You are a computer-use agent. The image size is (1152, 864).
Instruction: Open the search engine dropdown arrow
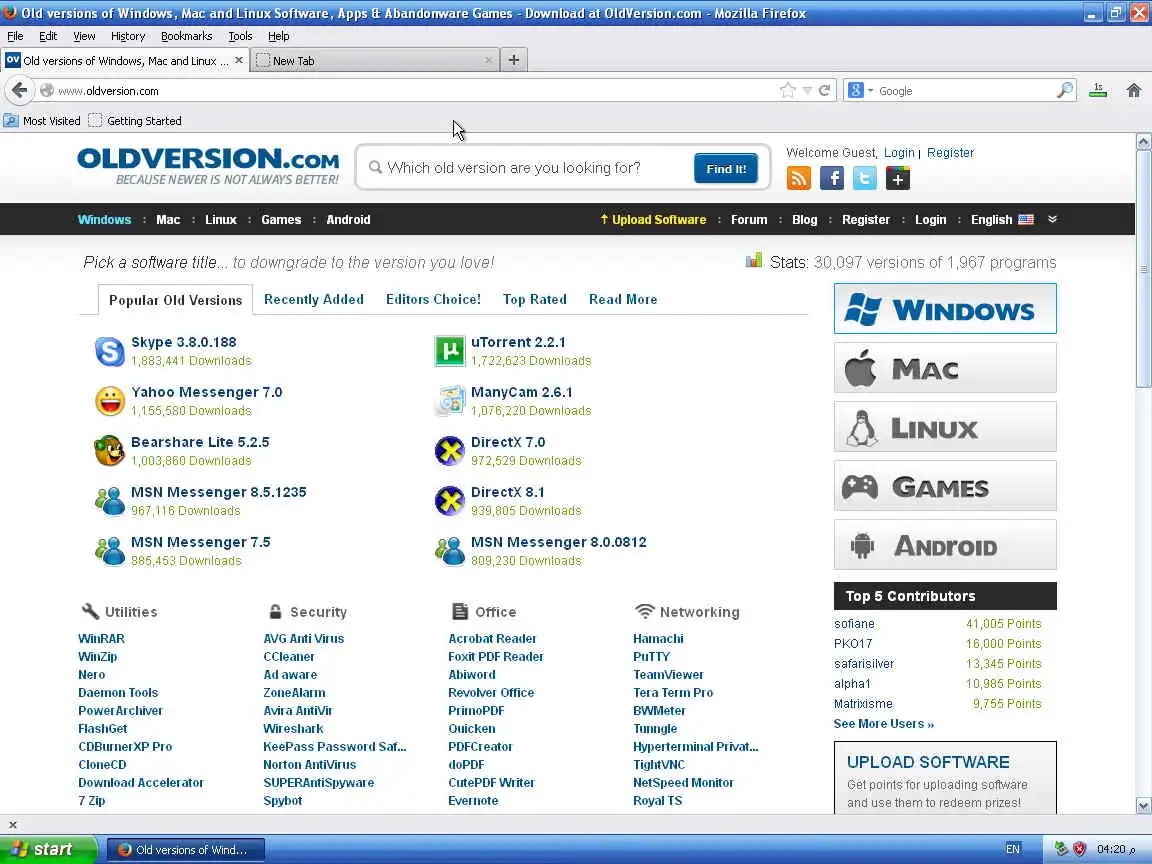pyautogui.click(x=871, y=91)
